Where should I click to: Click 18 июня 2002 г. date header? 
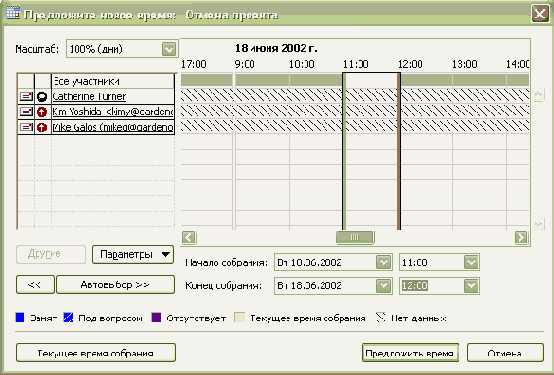(x=276, y=48)
